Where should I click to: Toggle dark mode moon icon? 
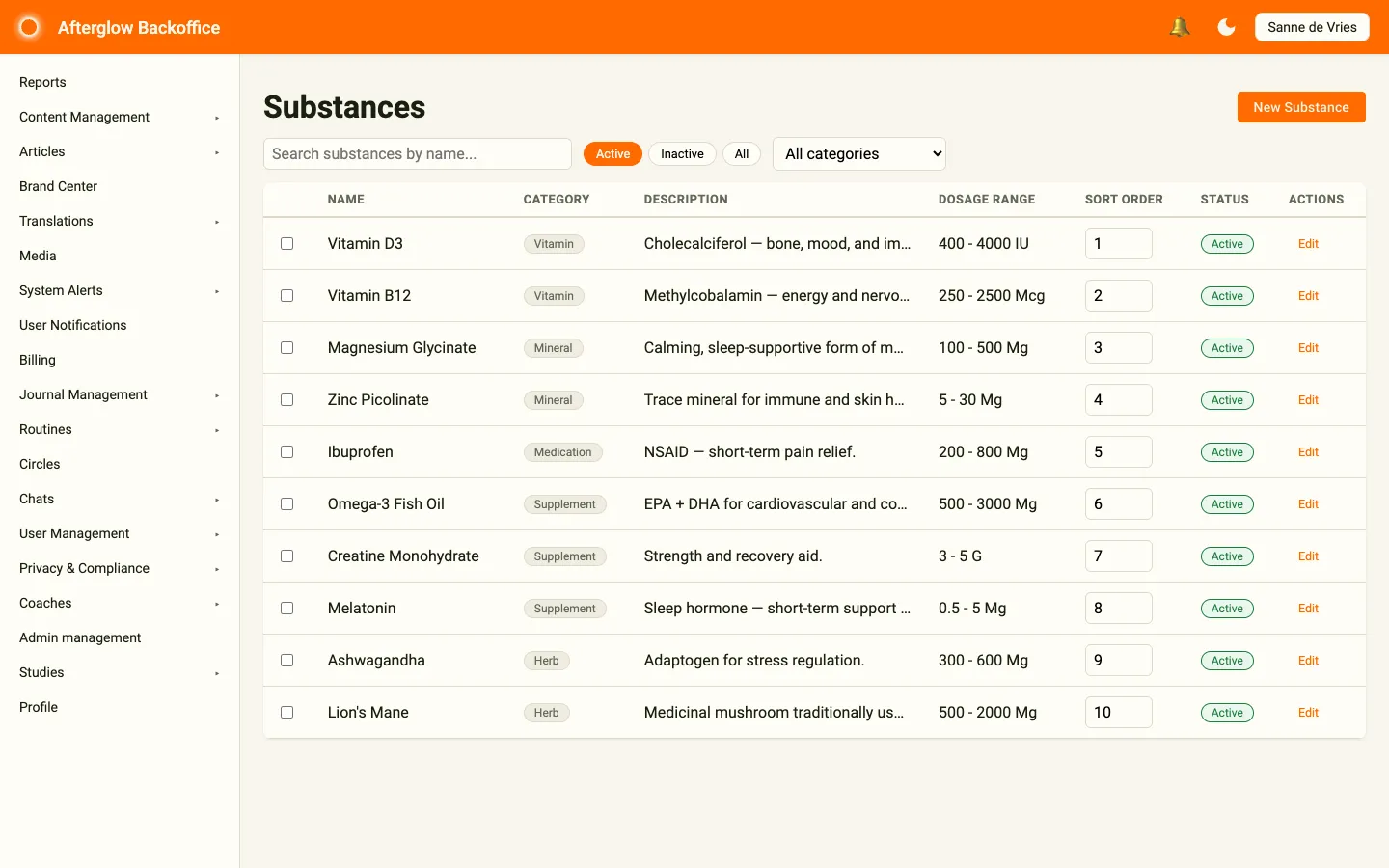coord(1227,27)
